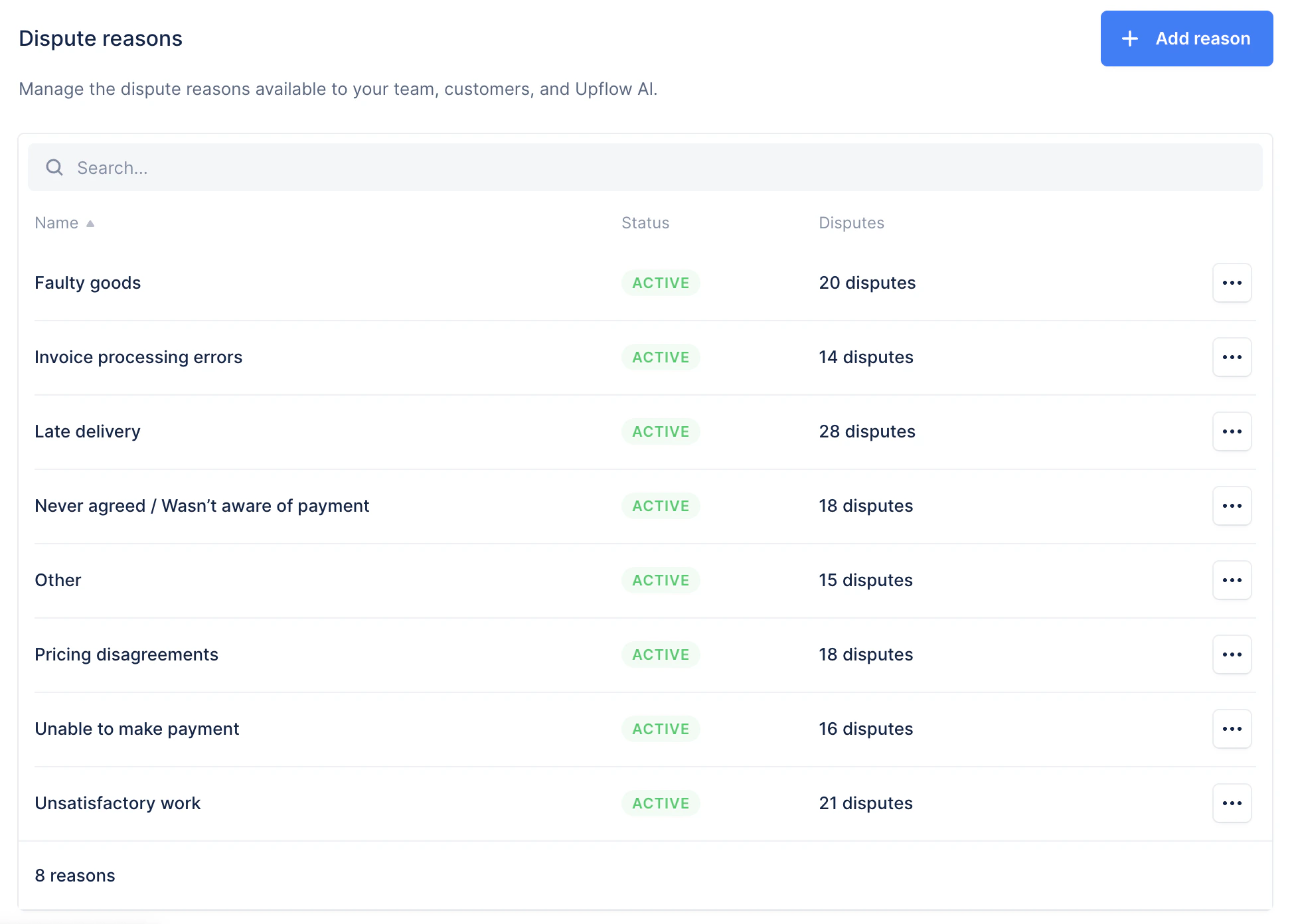The width and height of the screenshot is (1292, 924).
Task: Select the Unable to make payment name
Action: point(137,729)
